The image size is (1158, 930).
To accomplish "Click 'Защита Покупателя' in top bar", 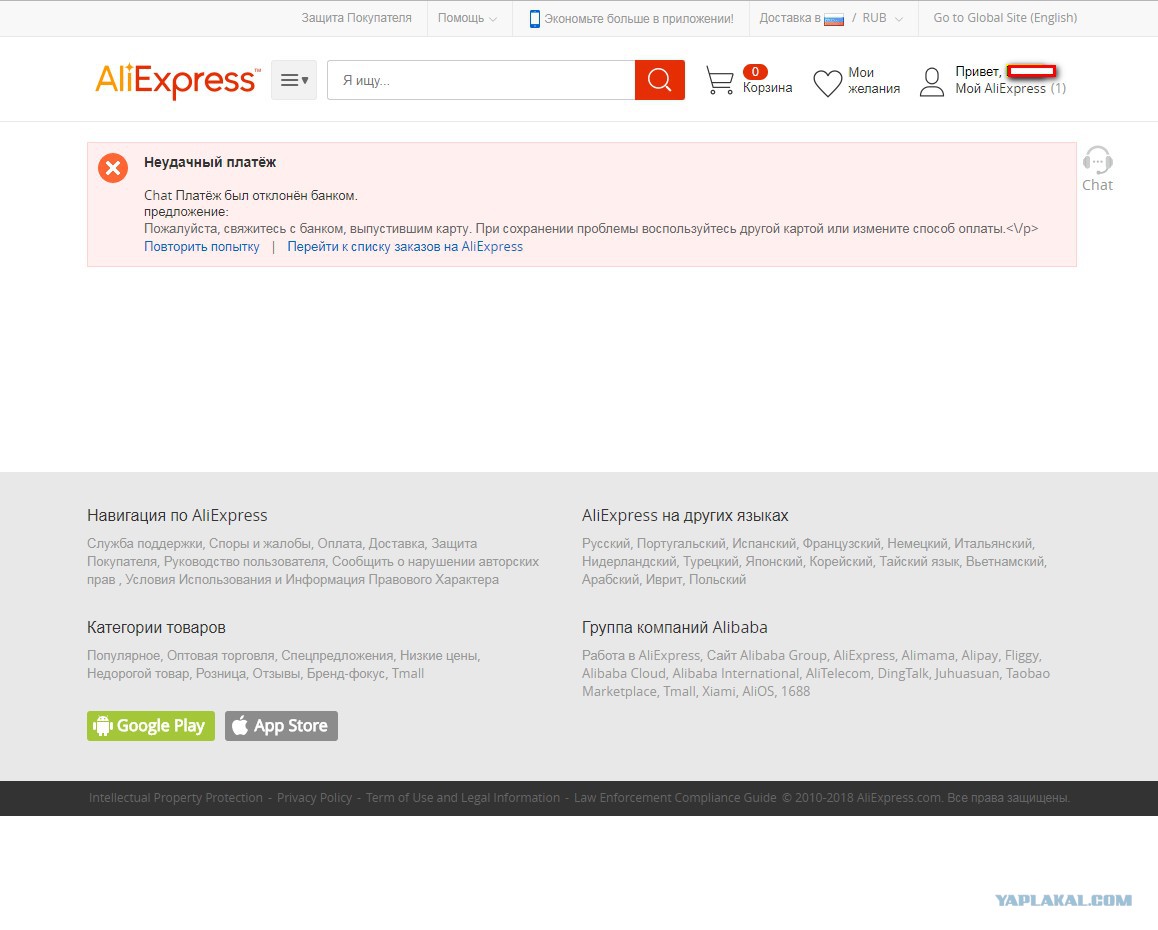I will coord(357,18).
